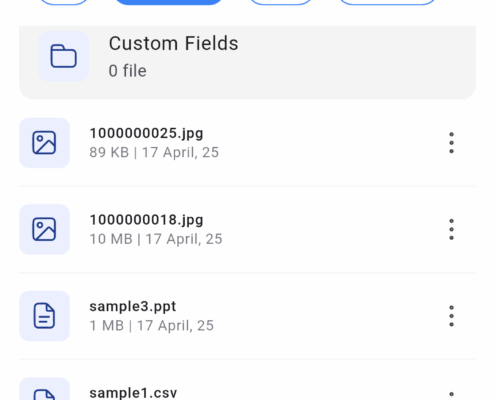Open the file named 1000000018.jpg
495x400 pixels.
(x=146, y=220)
